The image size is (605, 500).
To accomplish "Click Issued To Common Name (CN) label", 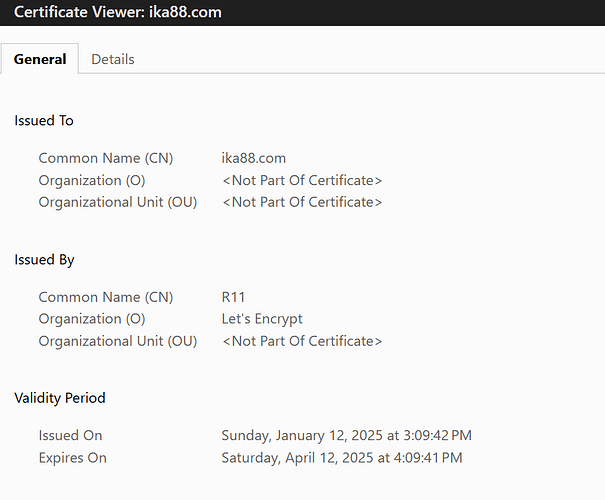I will coord(105,158).
